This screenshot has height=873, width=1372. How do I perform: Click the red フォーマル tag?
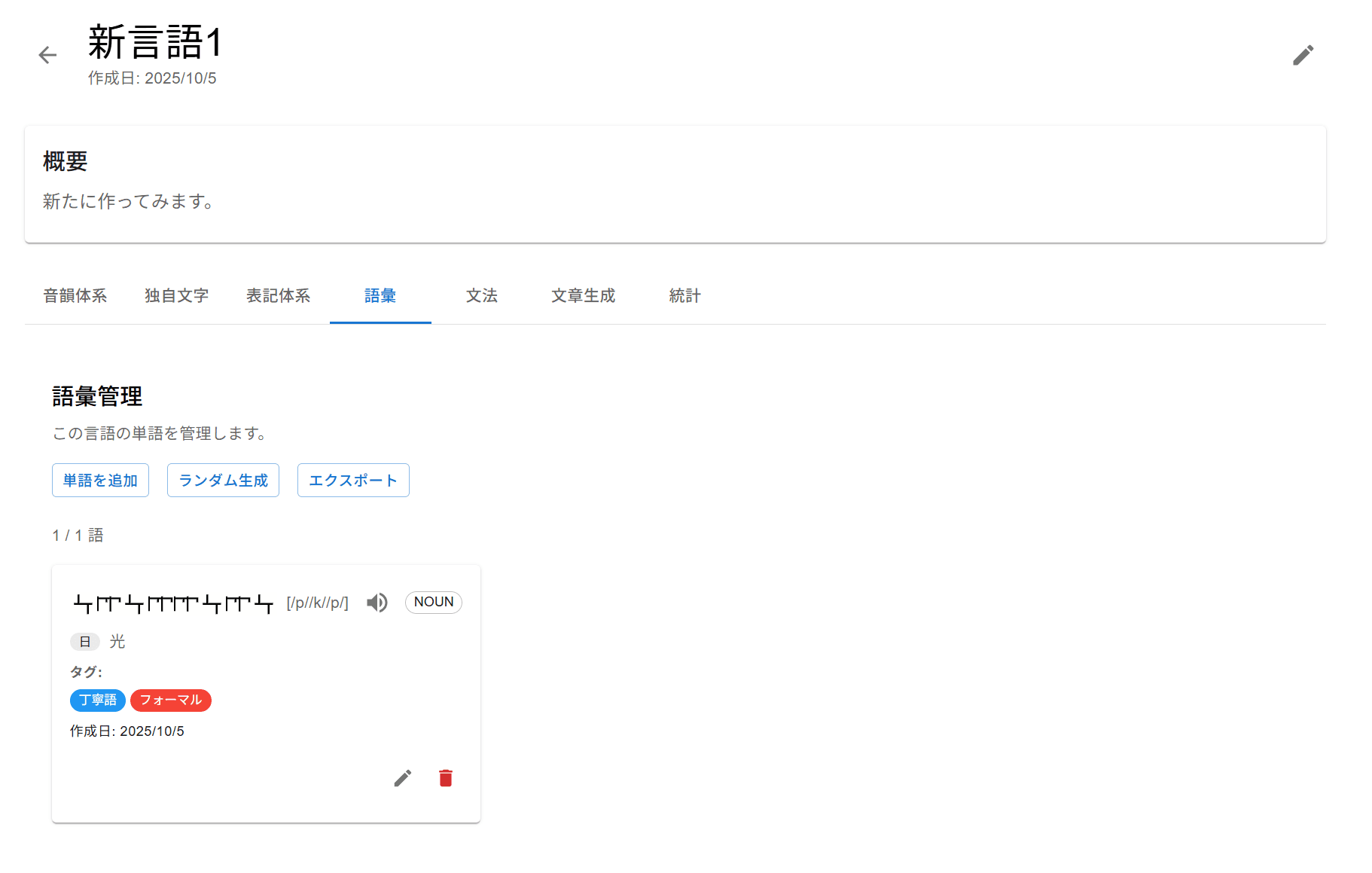click(171, 701)
